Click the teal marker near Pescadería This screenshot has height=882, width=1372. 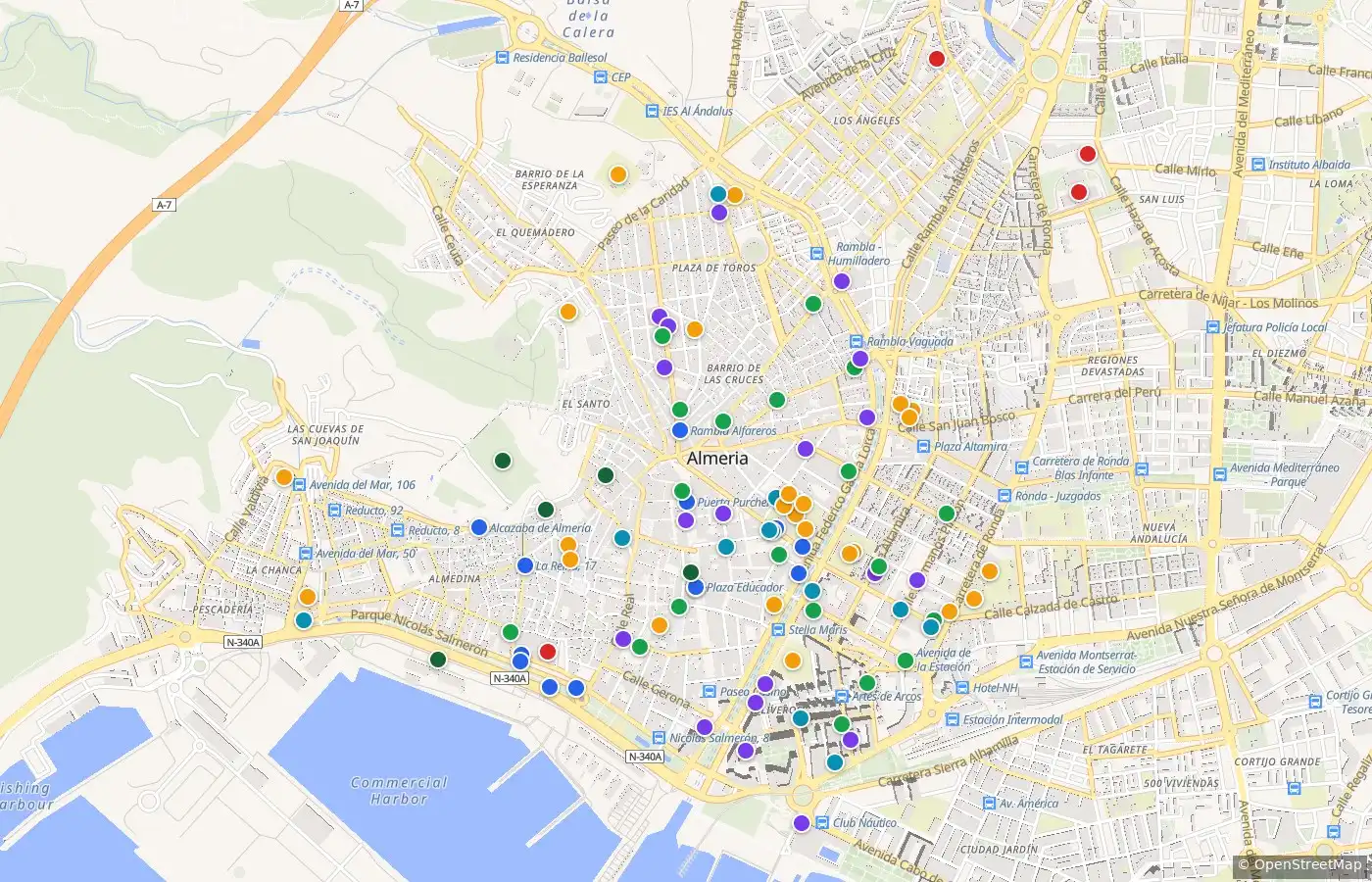(x=304, y=620)
